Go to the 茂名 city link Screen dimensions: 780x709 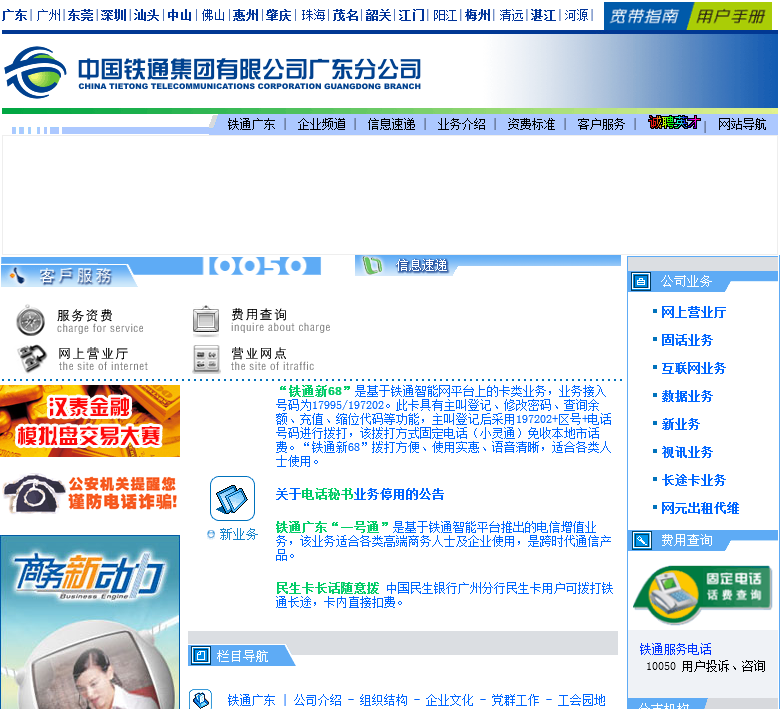[346, 15]
